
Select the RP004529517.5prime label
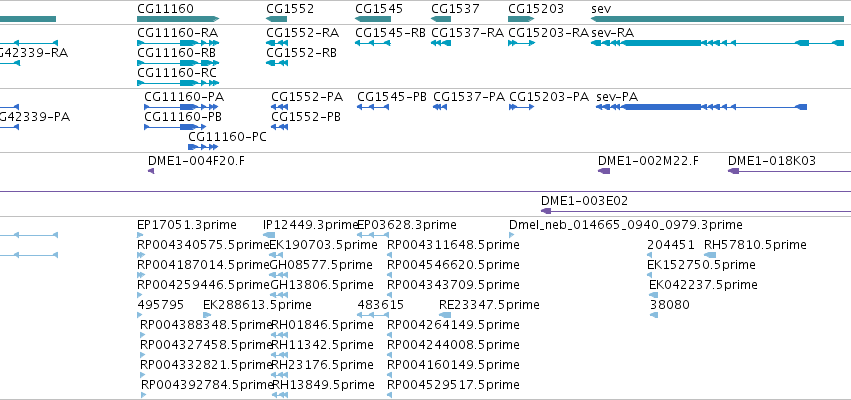pos(453,385)
